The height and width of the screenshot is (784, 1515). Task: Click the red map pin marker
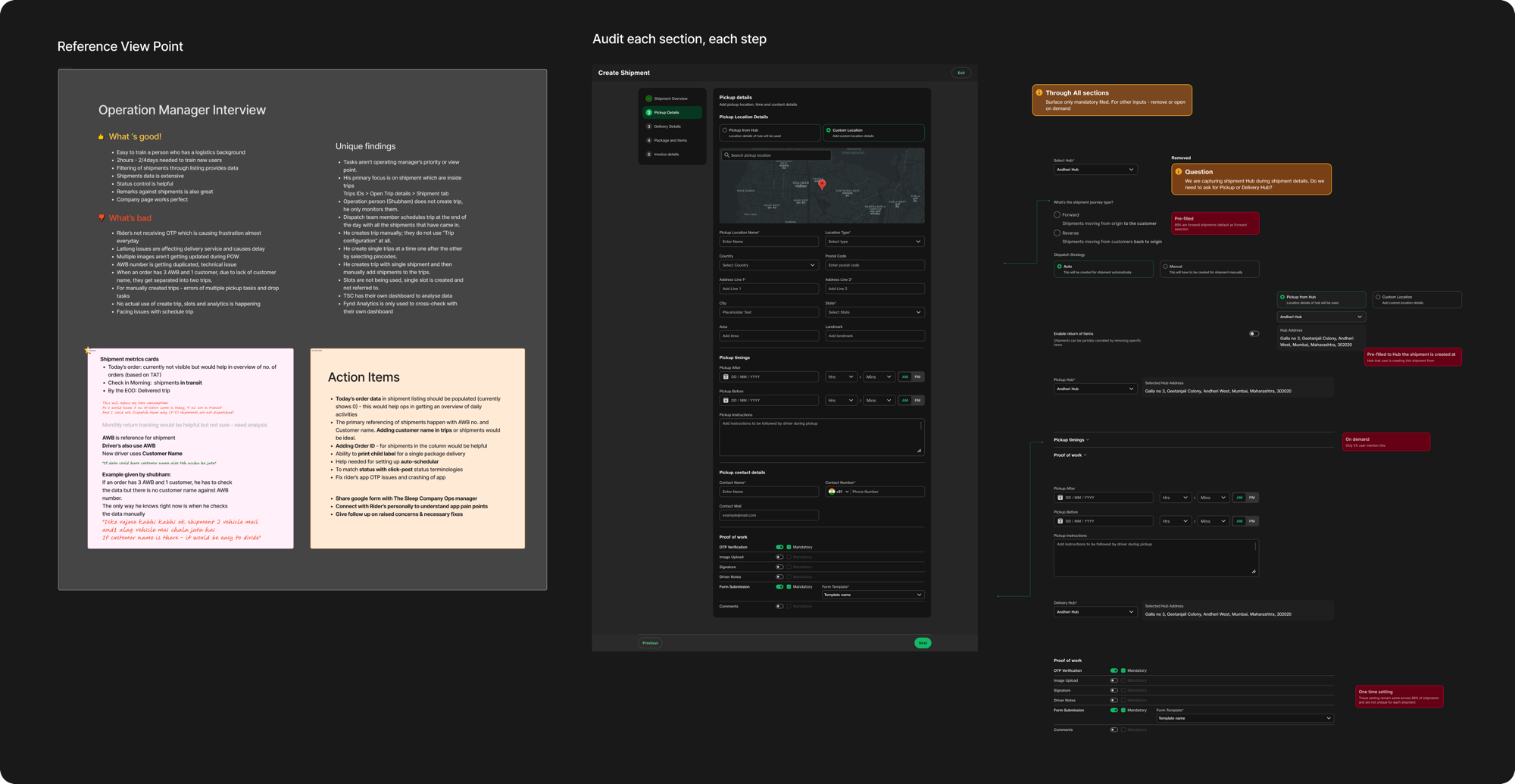tap(822, 184)
